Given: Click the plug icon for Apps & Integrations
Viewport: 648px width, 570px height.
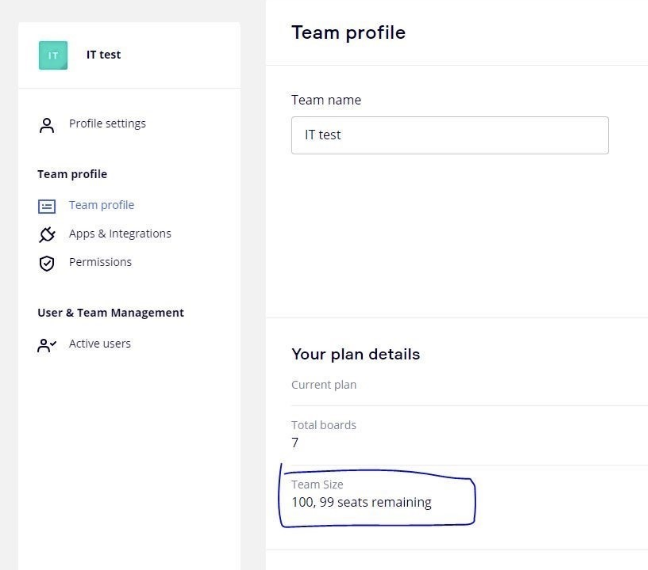Looking at the screenshot, I should [x=44, y=234].
